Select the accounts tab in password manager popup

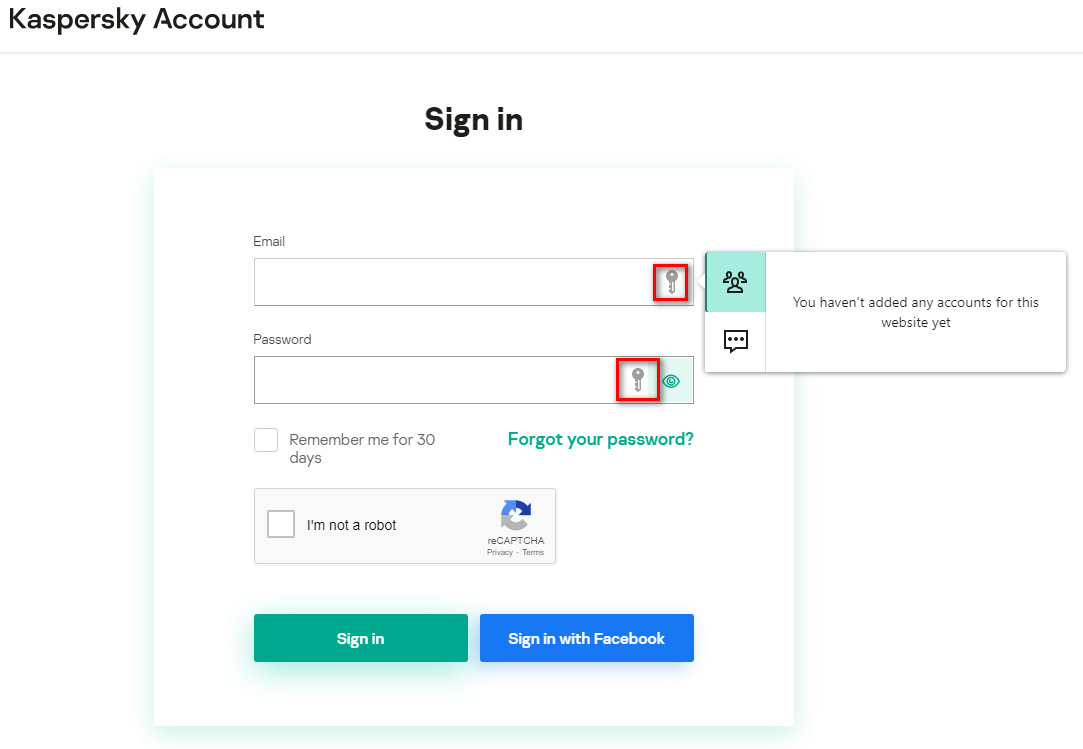pyautogui.click(x=735, y=282)
